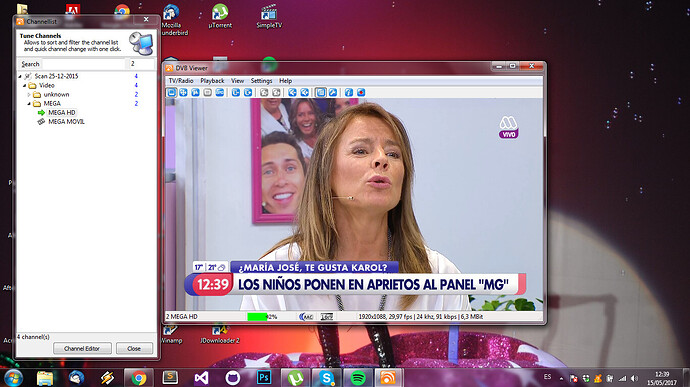This screenshot has height=387, width=690.
Task: Open the µTorrent desktop shortcut
Action: [220, 17]
